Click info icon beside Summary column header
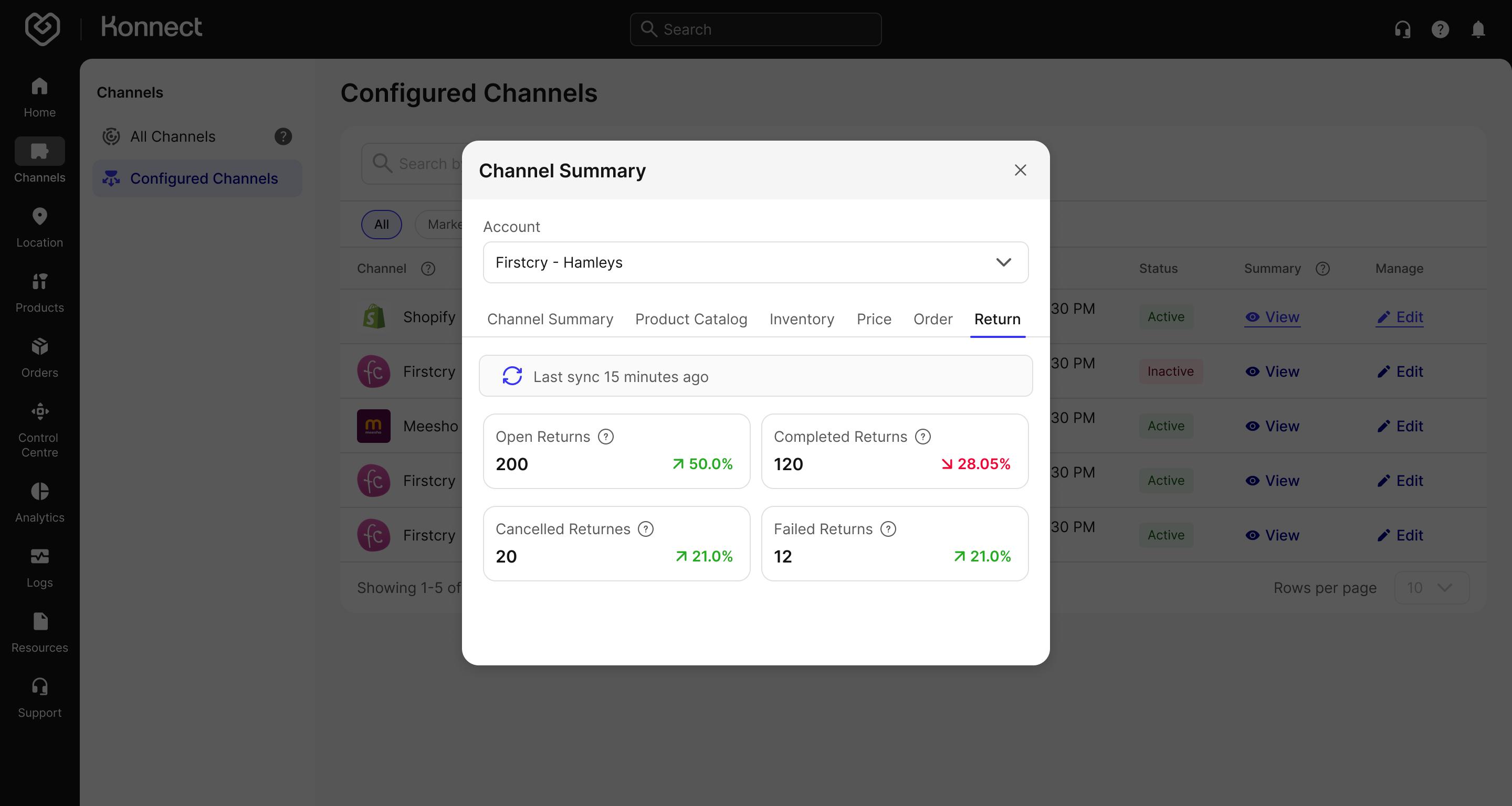1512x806 pixels. pyautogui.click(x=1322, y=269)
